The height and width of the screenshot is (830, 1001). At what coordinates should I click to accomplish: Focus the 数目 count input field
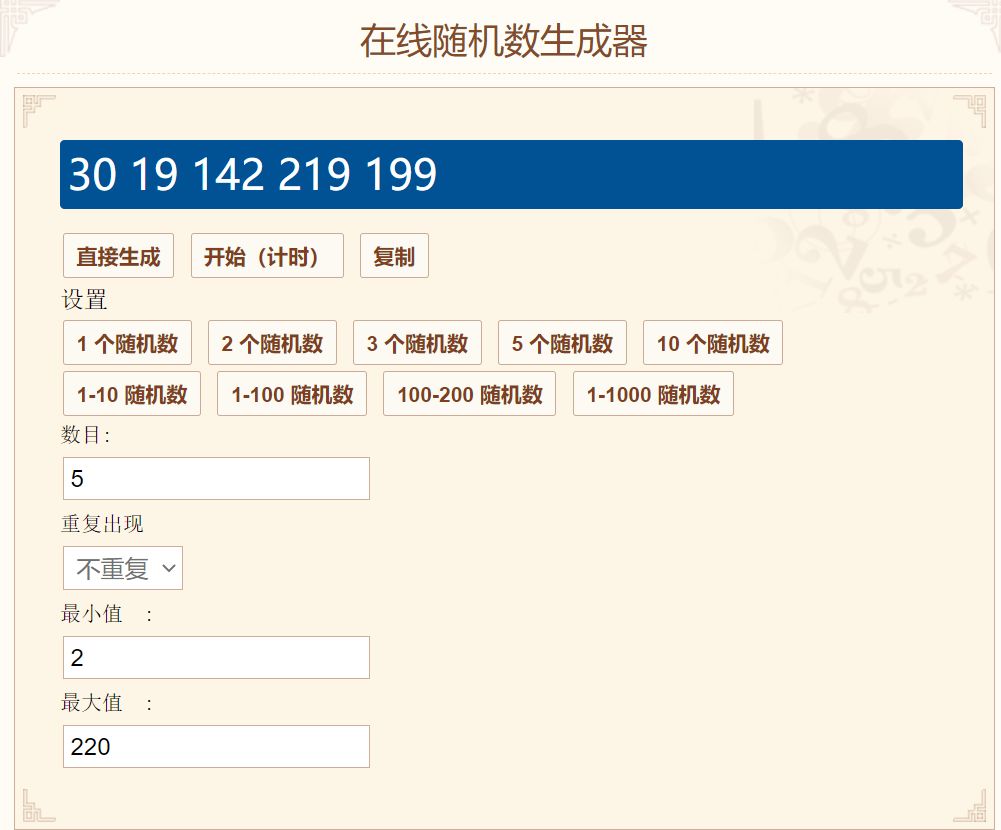pyautogui.click(x=216, y=478)
